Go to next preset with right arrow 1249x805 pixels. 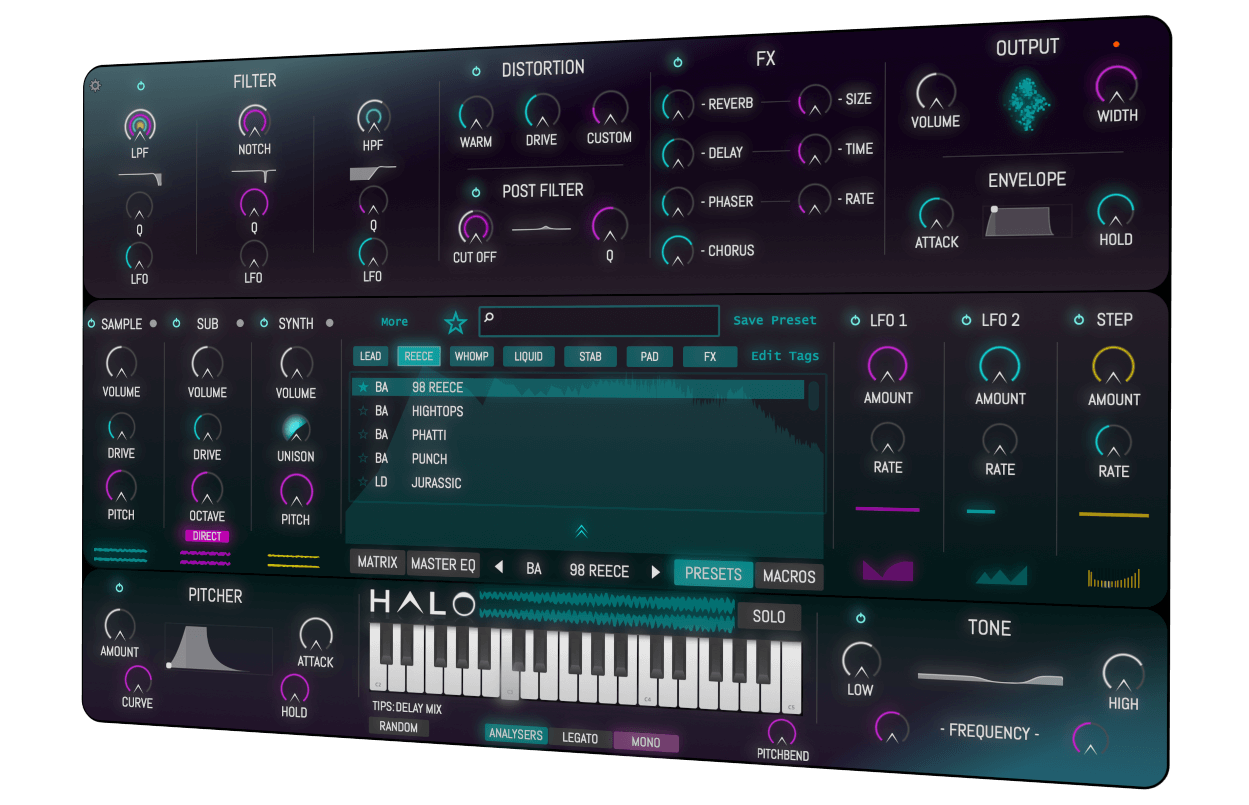[x=656, y=572]
